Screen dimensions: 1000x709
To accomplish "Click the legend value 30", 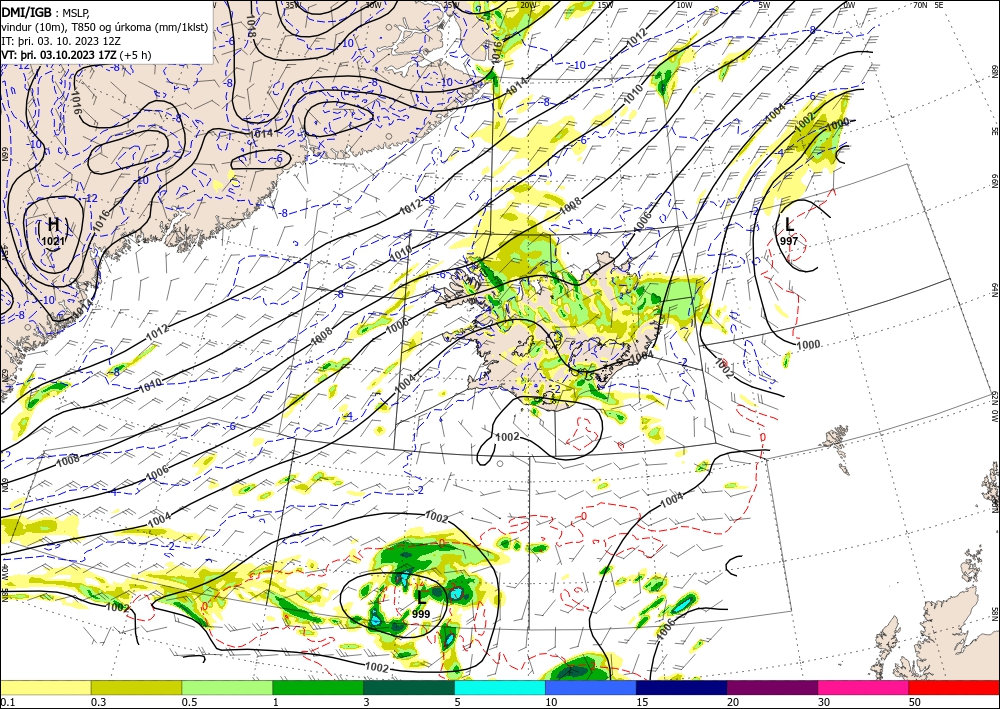I will 824,702.
